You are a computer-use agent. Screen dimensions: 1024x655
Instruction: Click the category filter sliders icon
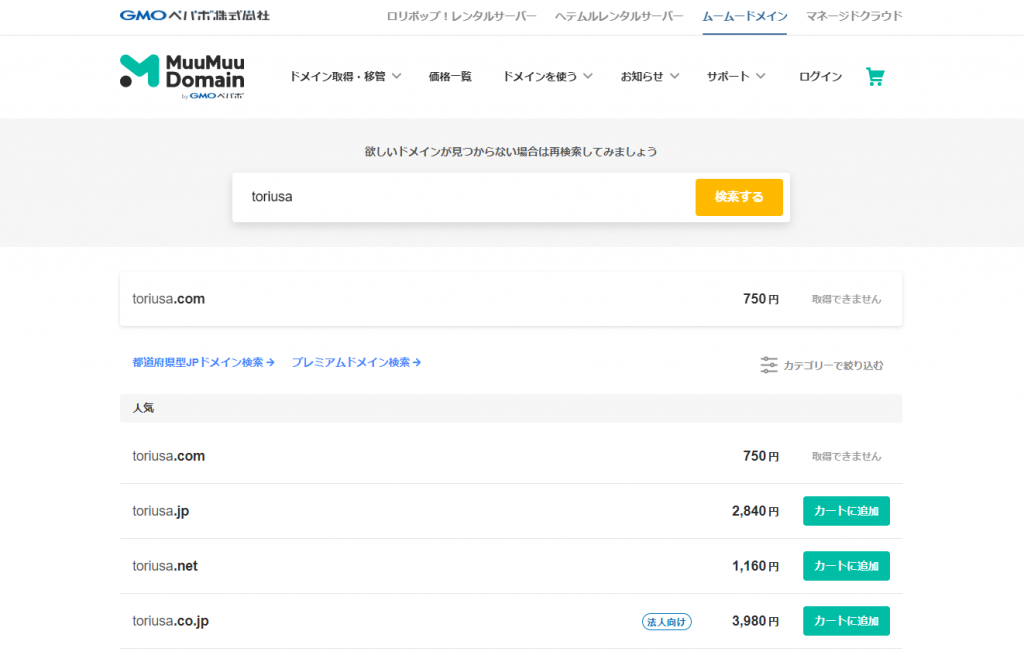click(x=769, y=365)
